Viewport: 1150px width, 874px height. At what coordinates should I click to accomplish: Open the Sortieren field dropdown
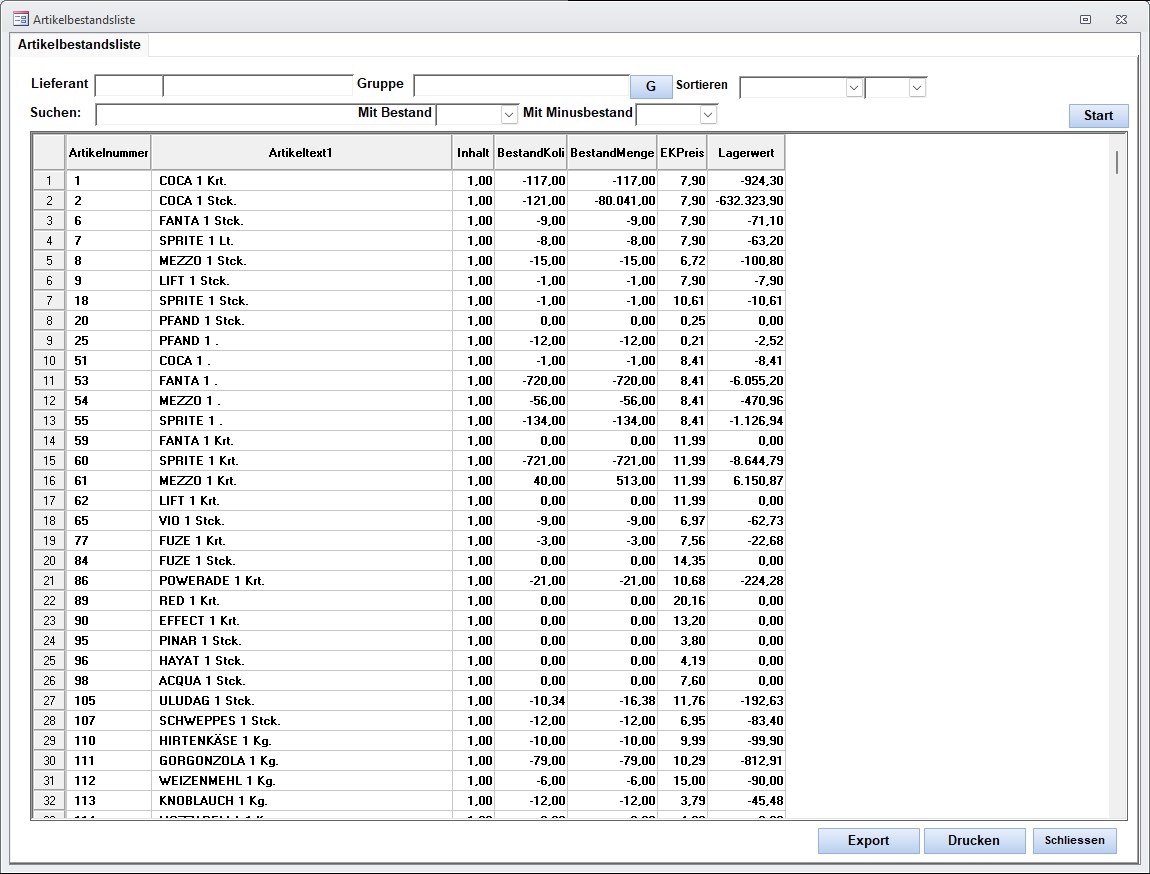coord(853,88)
